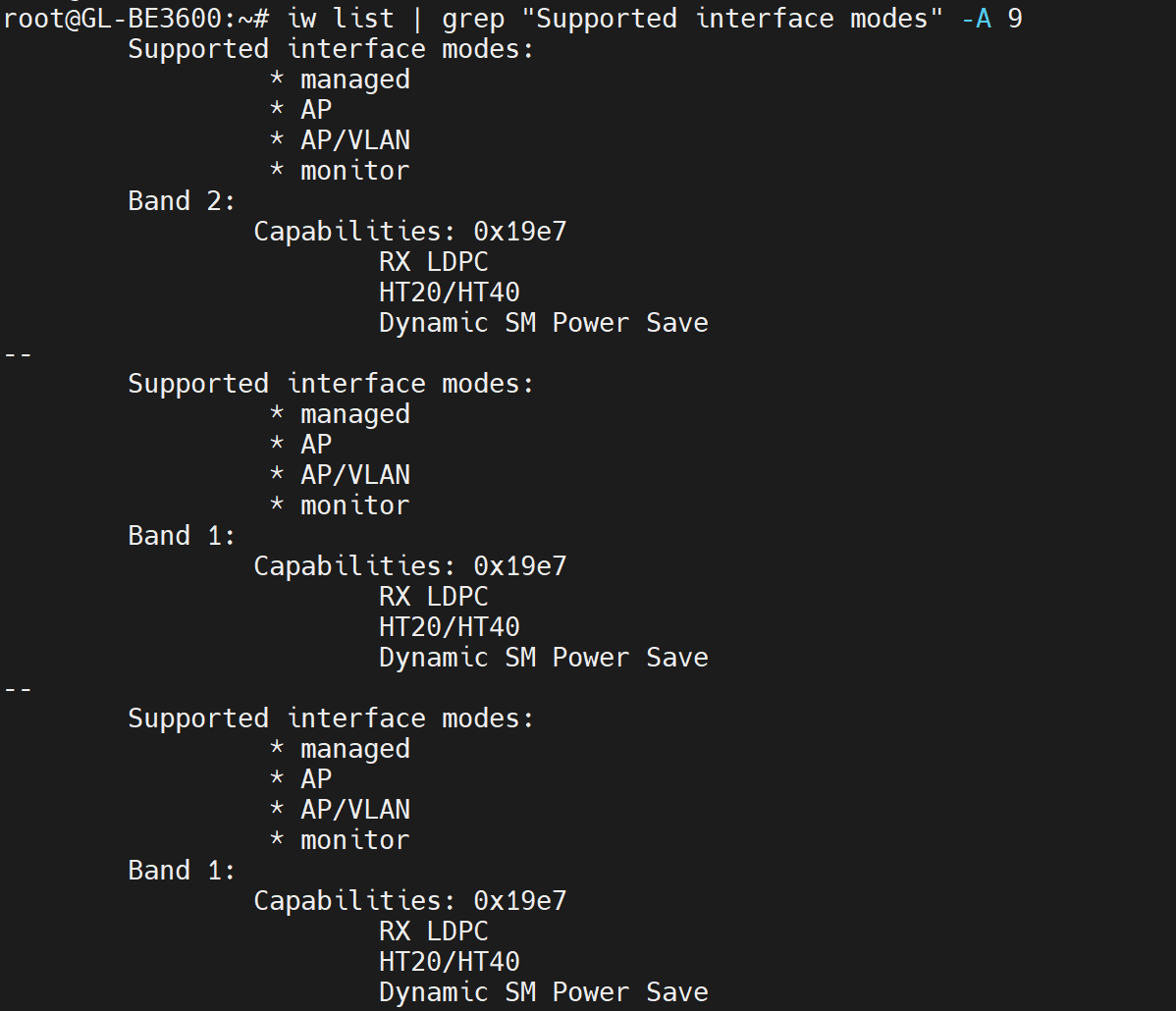Viewport: 1176px width, 1011px height.
Task: Click "managed" in the first modes list
Action: (354, 80)
